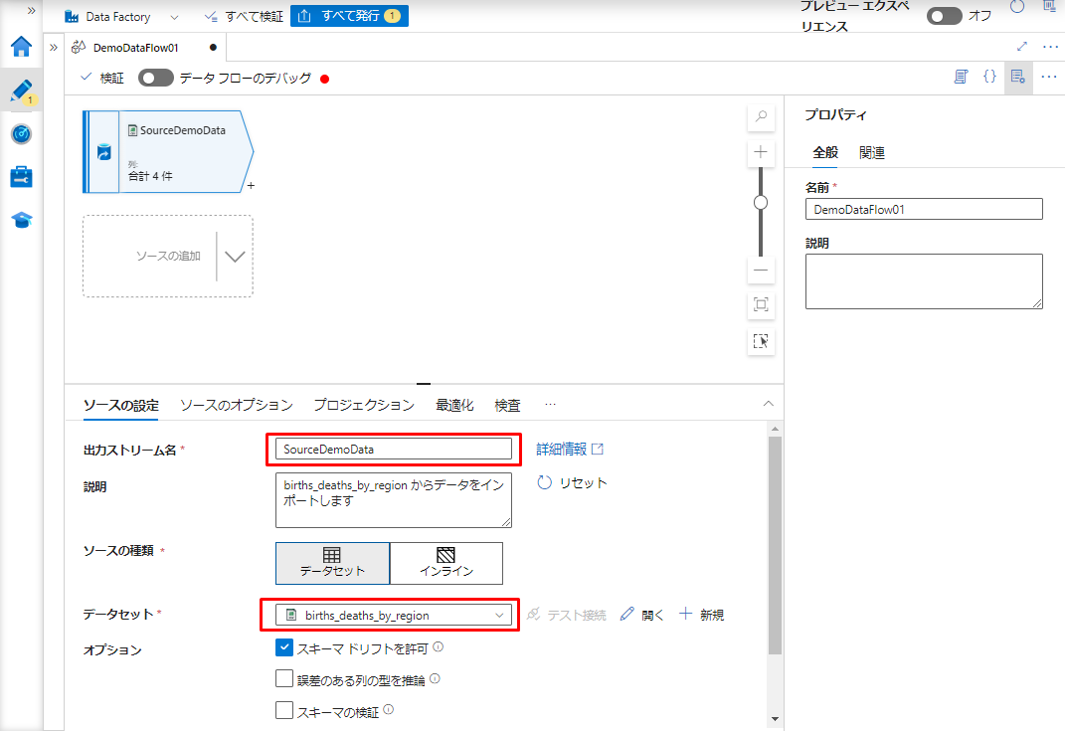The image size is (1065, 731).
Task: Check 誤差のある列の型を推論 checkbox
Action: [284, 679]
